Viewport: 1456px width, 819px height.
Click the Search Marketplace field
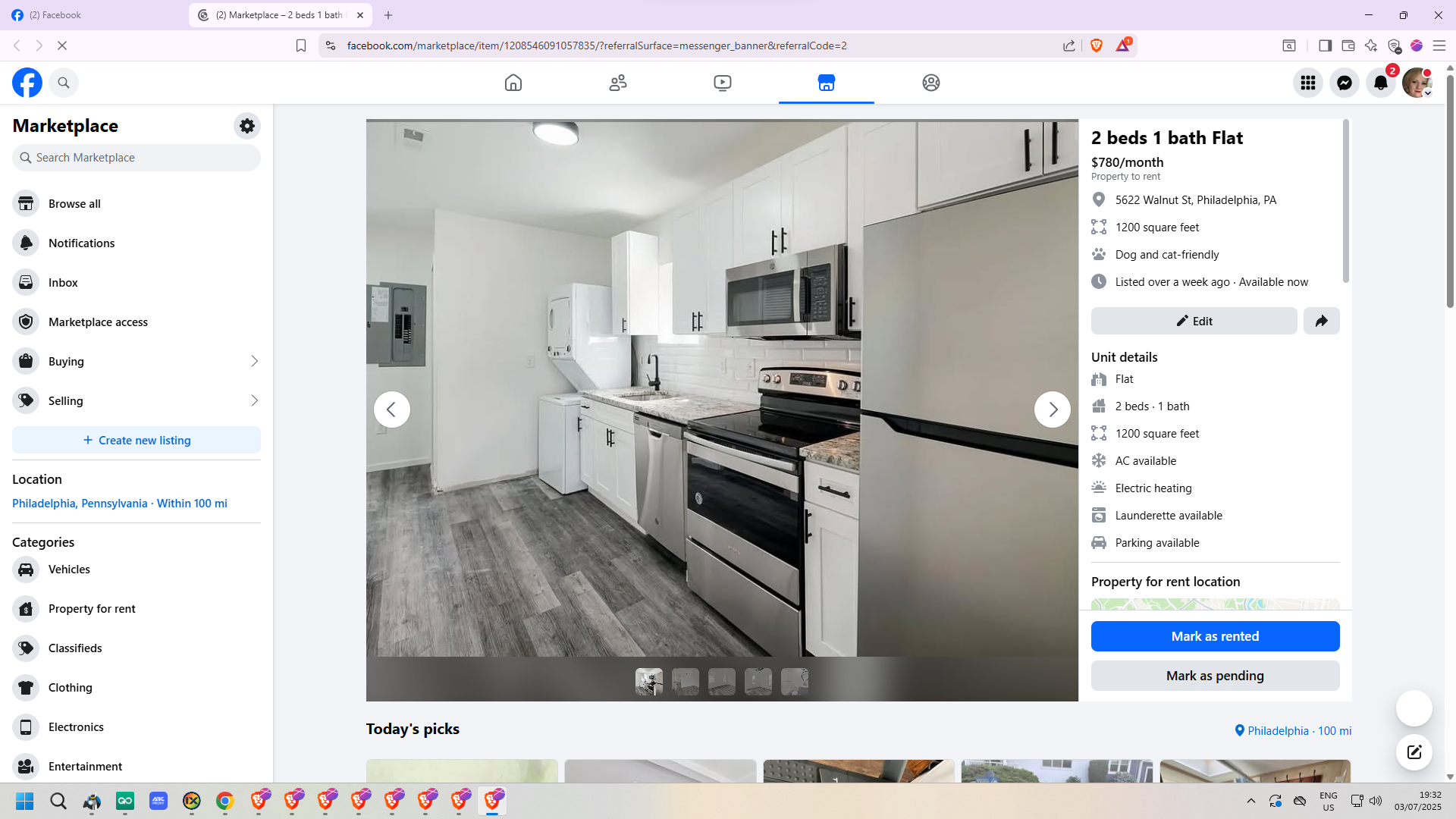(136, 158)
